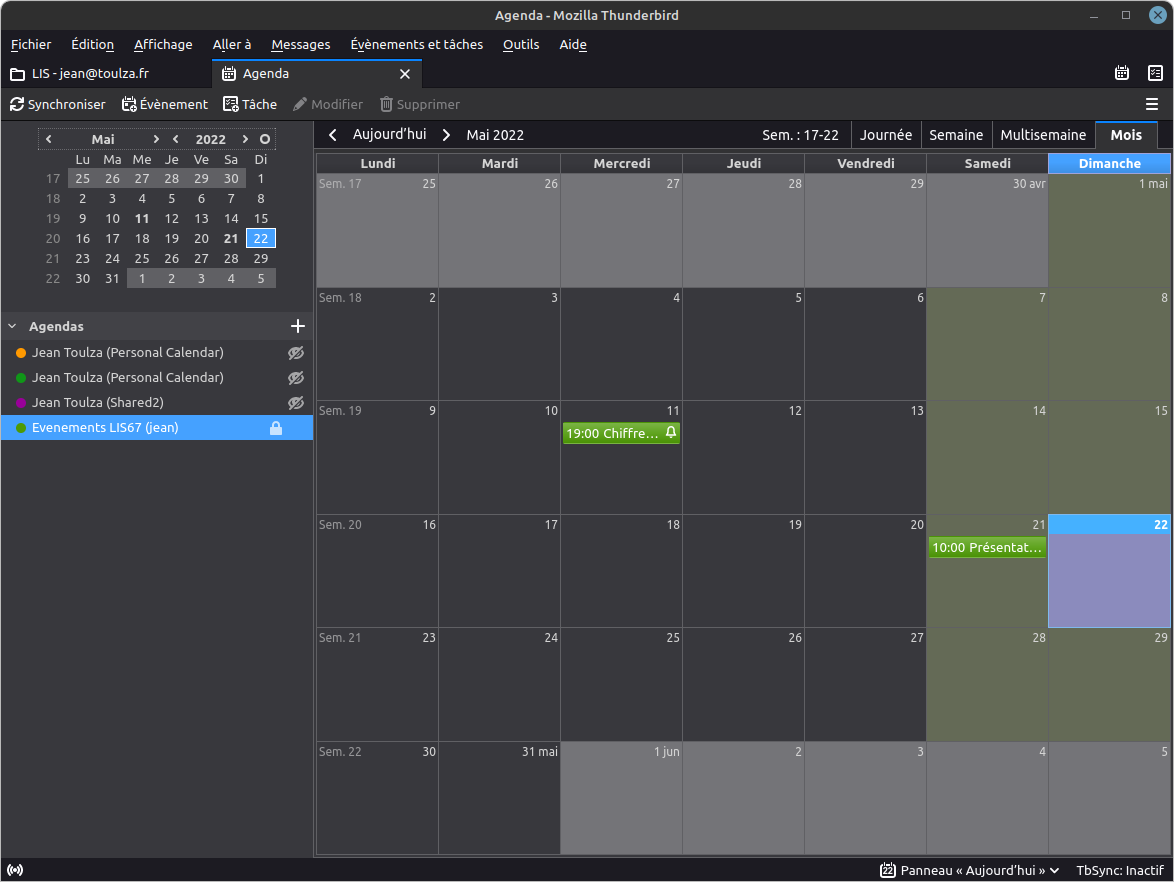Click the TbSync: Inactif status
This screenshot has width=1174, height=882.
pos(1119,870)
